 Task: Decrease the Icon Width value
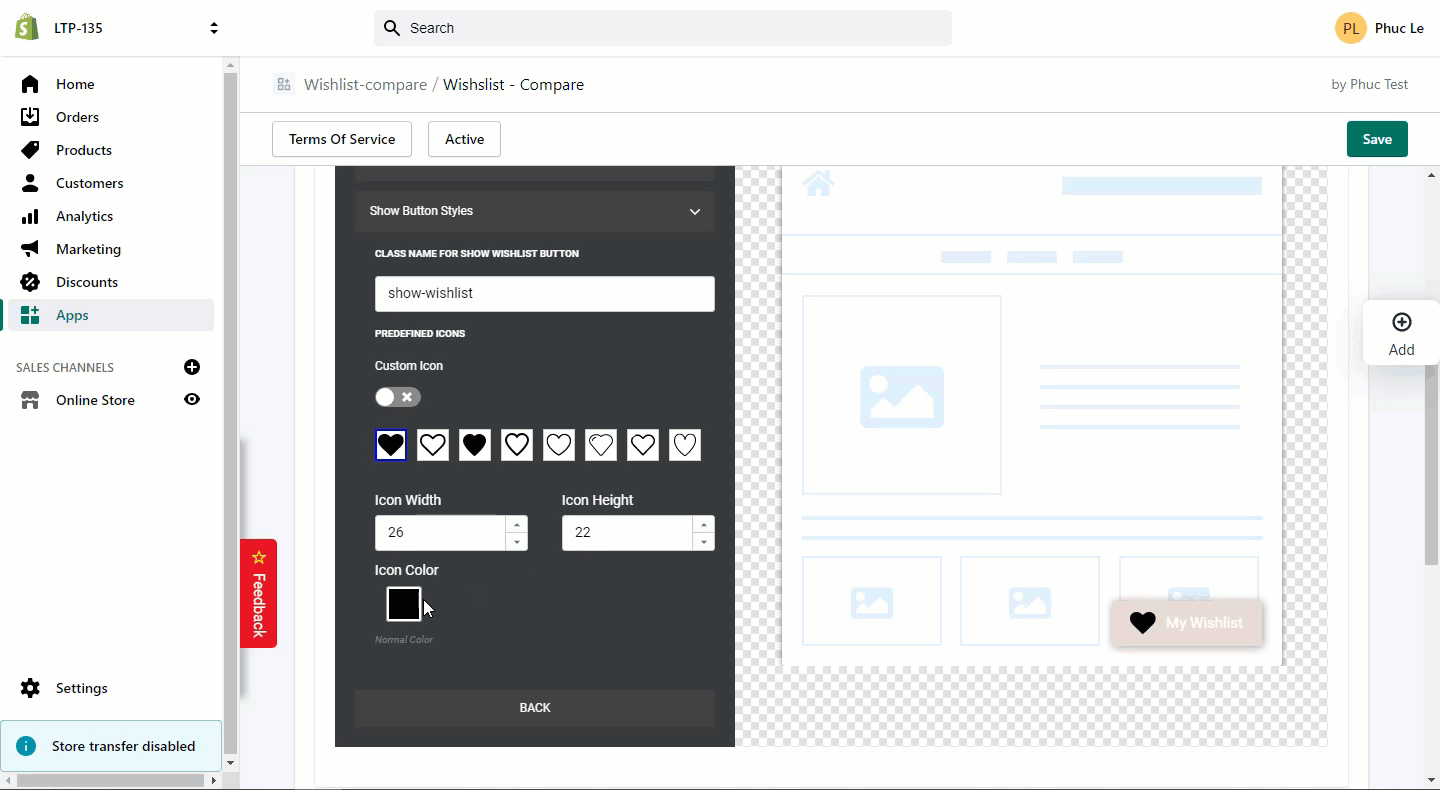[516, 542]
